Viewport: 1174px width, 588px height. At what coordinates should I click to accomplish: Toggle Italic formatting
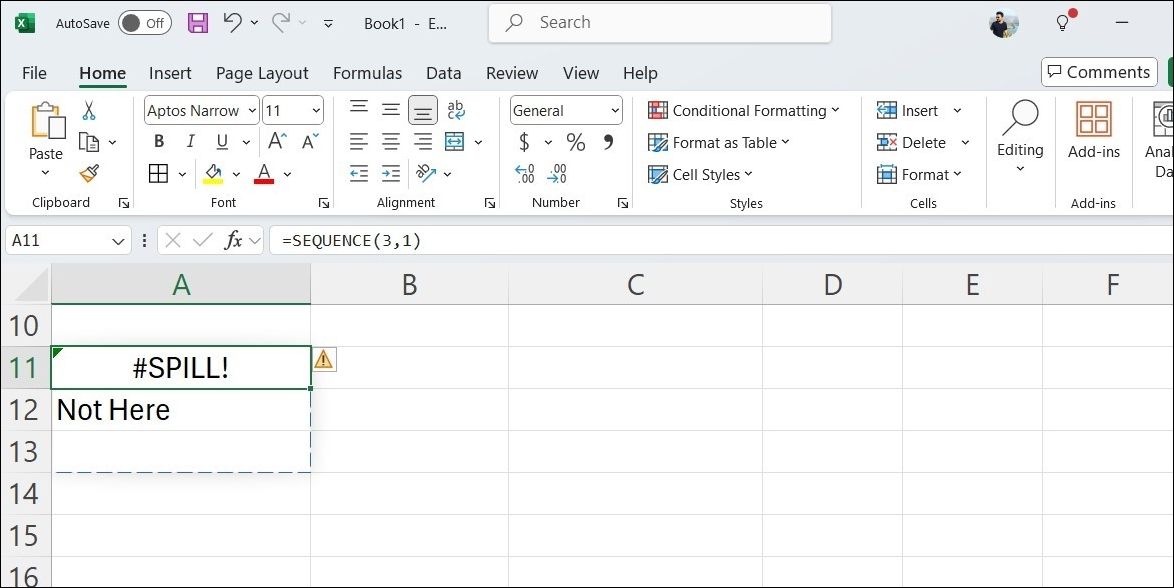coord(190,142)
